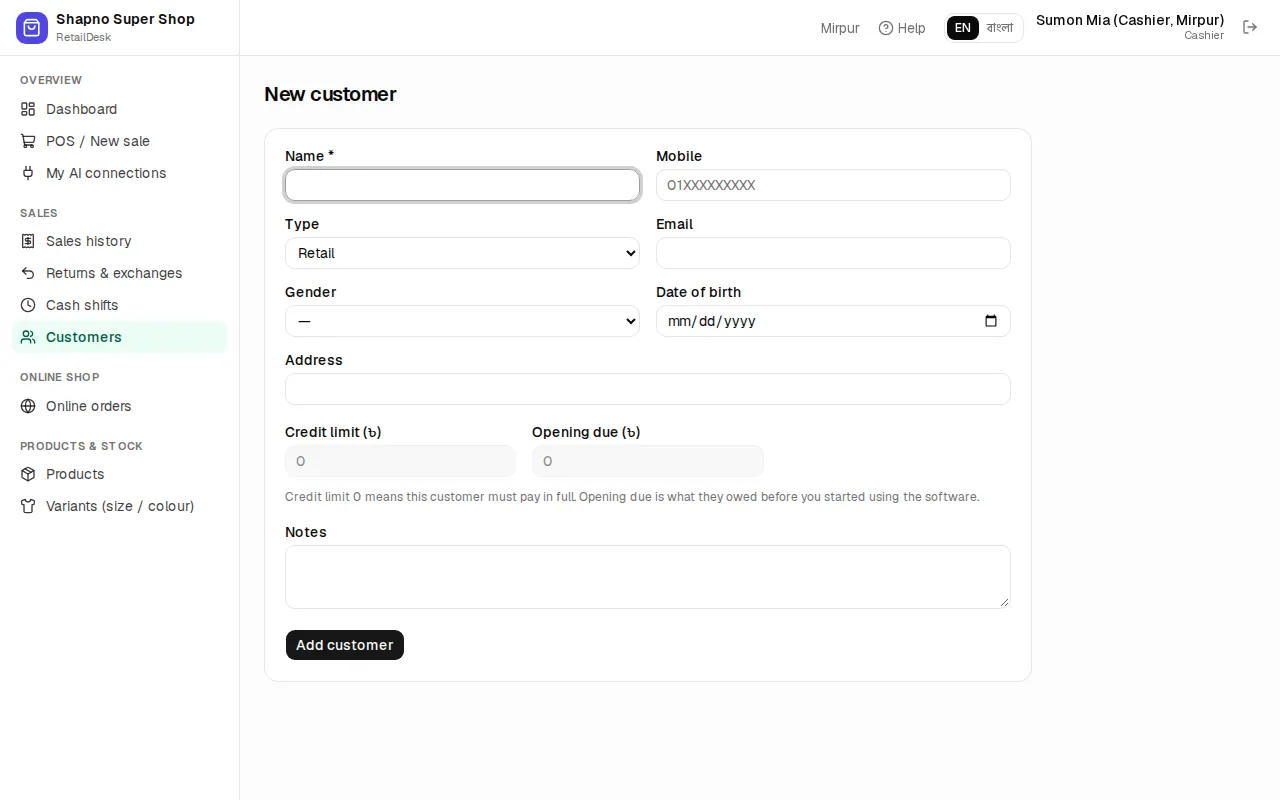Screen dimensions: 1280x800
Task: Click the Sumon Mia user name
Action: tap(1130, 20)
